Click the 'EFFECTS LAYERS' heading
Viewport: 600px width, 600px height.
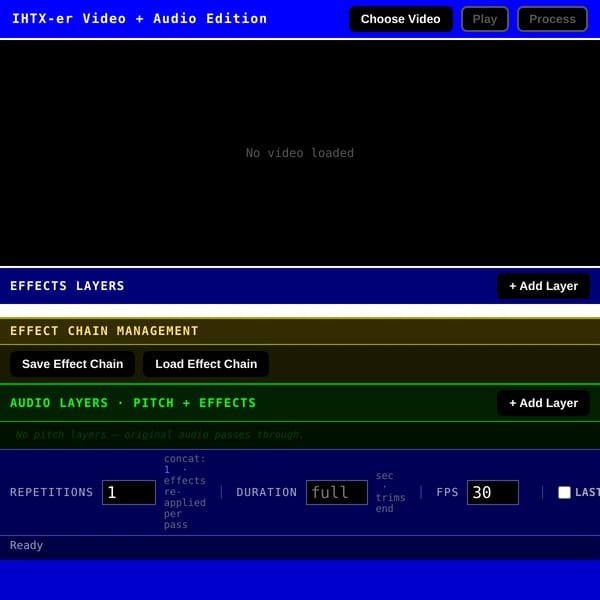coord(67,286)
